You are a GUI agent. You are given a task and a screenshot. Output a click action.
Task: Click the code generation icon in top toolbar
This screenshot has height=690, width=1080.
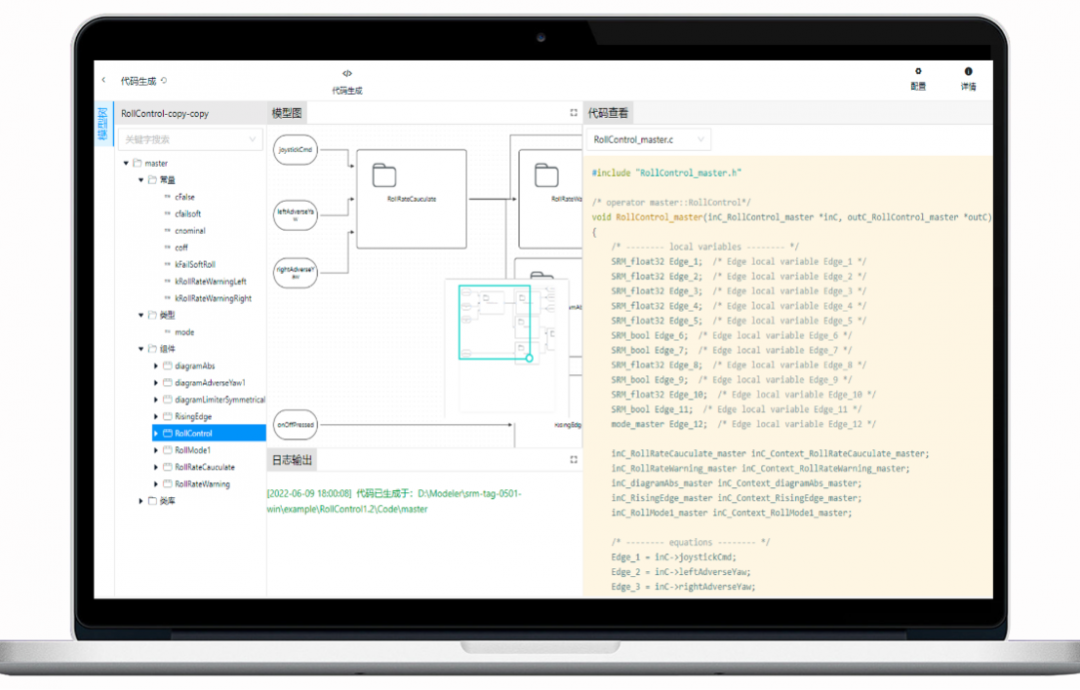point(347,74)
